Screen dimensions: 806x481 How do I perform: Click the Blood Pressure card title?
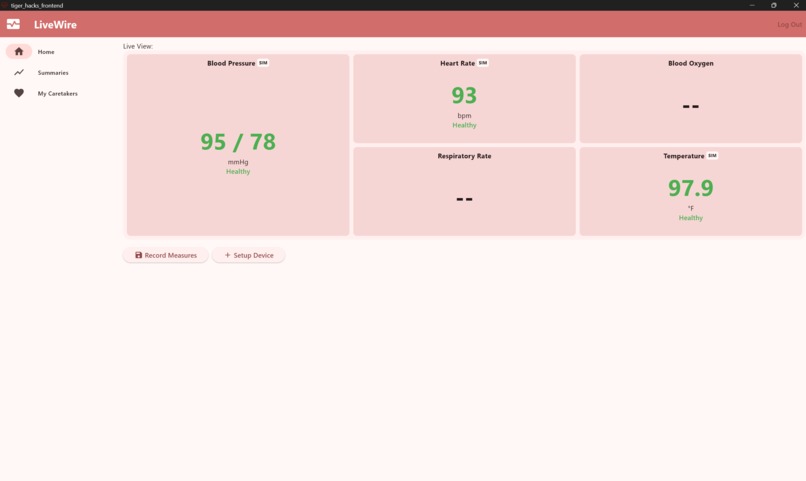(231, 63)
